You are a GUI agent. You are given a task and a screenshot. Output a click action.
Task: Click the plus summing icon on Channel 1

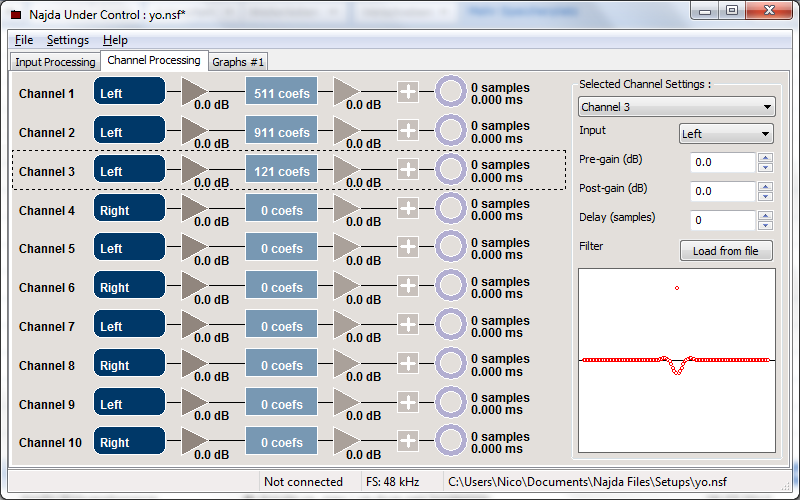click(x=408, y=92)
